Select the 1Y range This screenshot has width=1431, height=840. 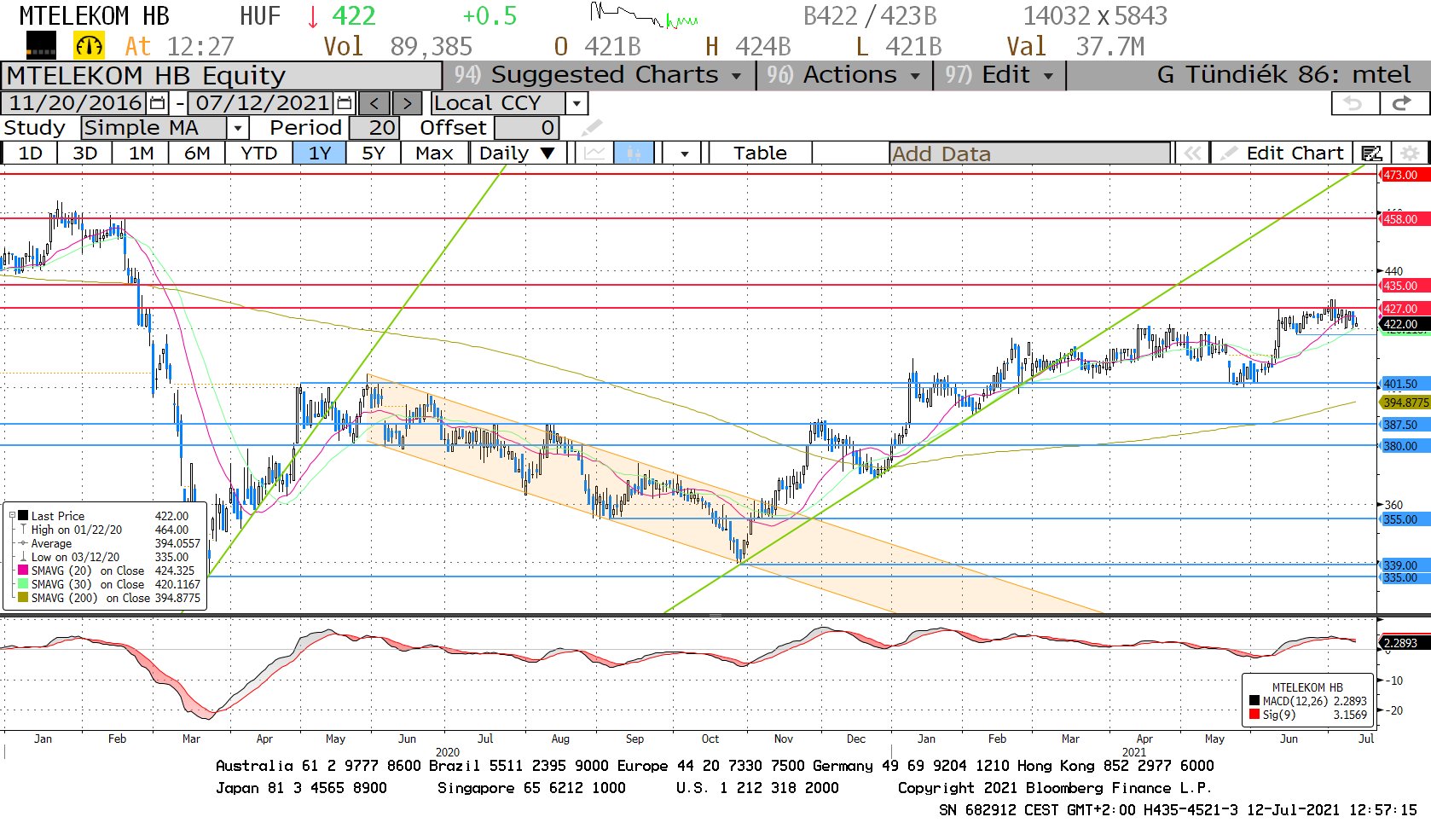(320, 154)
